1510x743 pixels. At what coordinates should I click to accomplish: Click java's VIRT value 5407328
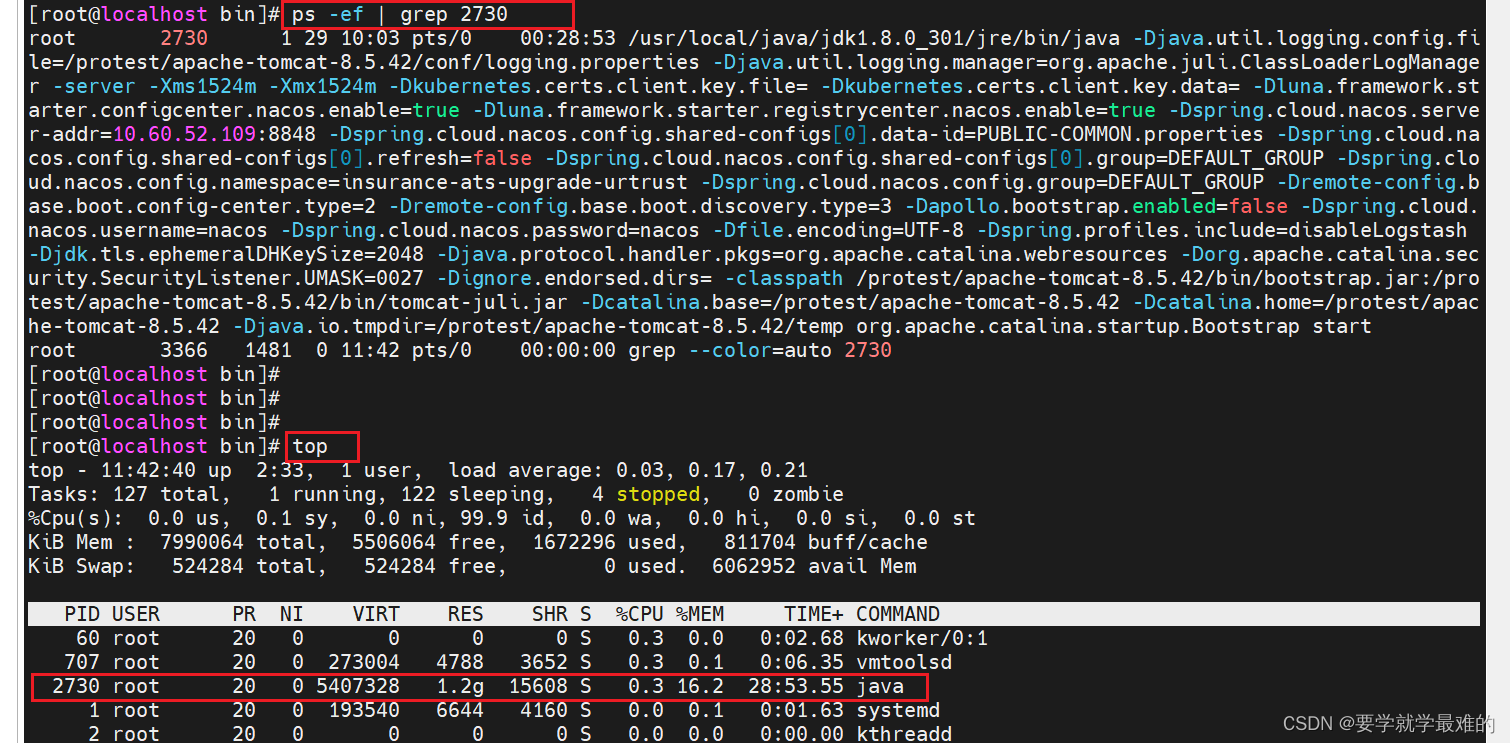click(358, 687)
